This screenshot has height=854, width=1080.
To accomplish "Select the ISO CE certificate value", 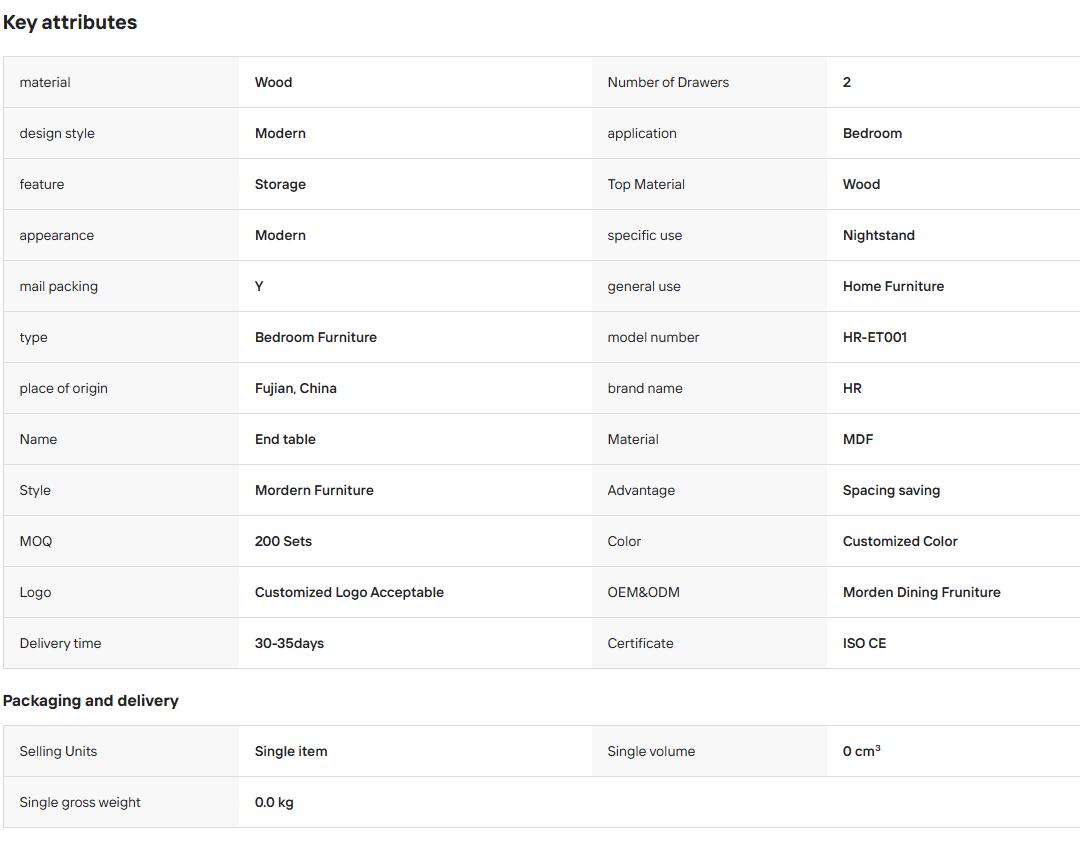I will point(864,643).
